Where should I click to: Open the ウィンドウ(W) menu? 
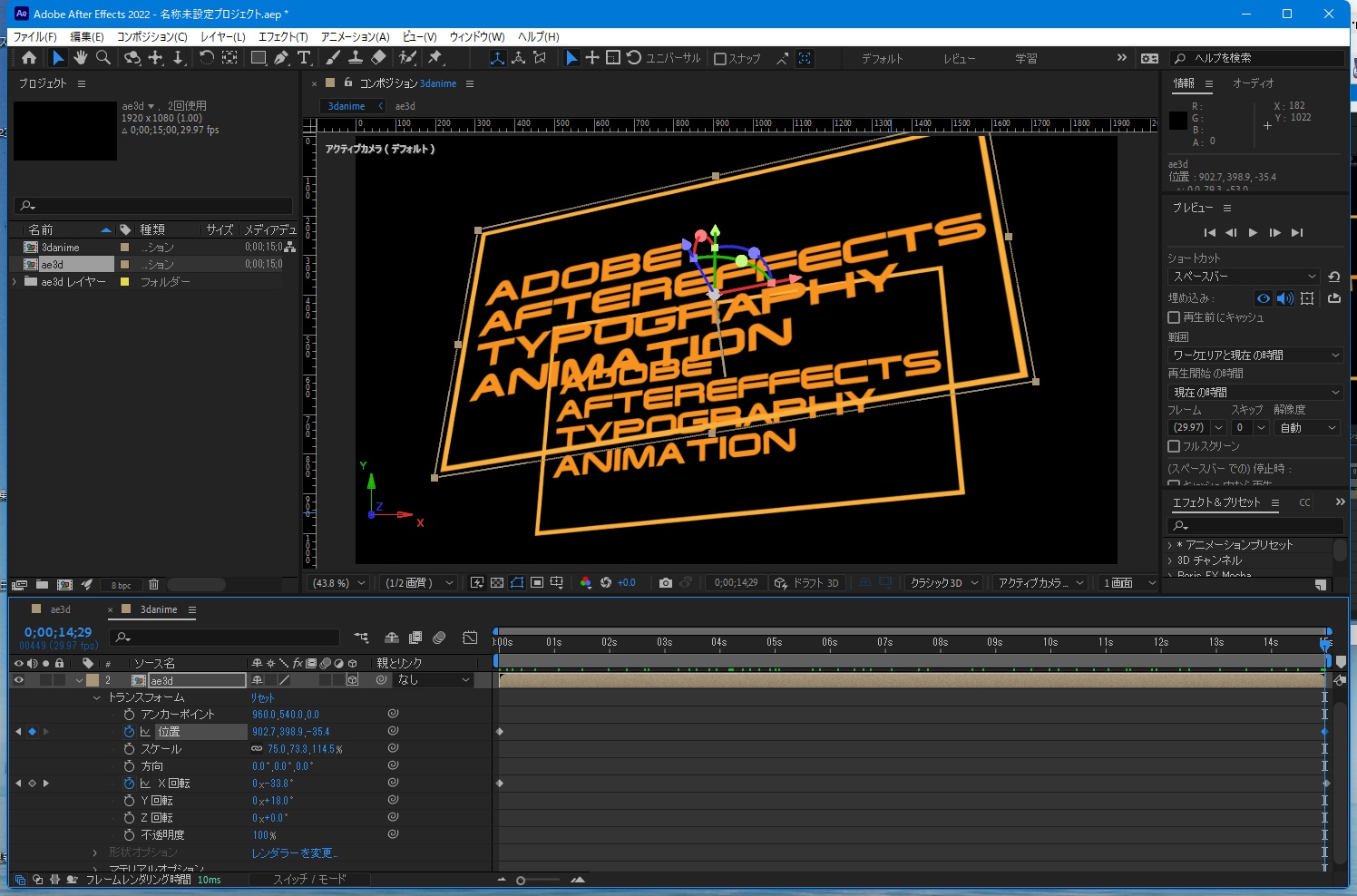click(x=477, y=37)
